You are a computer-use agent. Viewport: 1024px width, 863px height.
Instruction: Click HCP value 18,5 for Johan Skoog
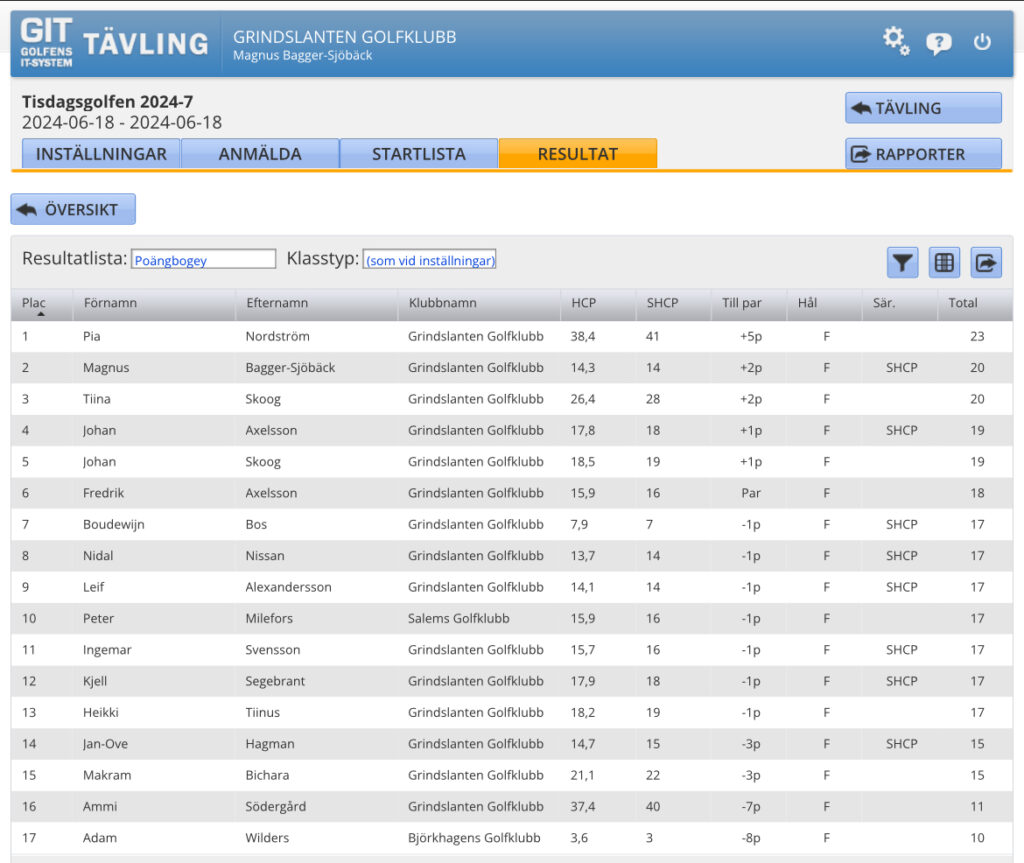click(x=583, y=462)
